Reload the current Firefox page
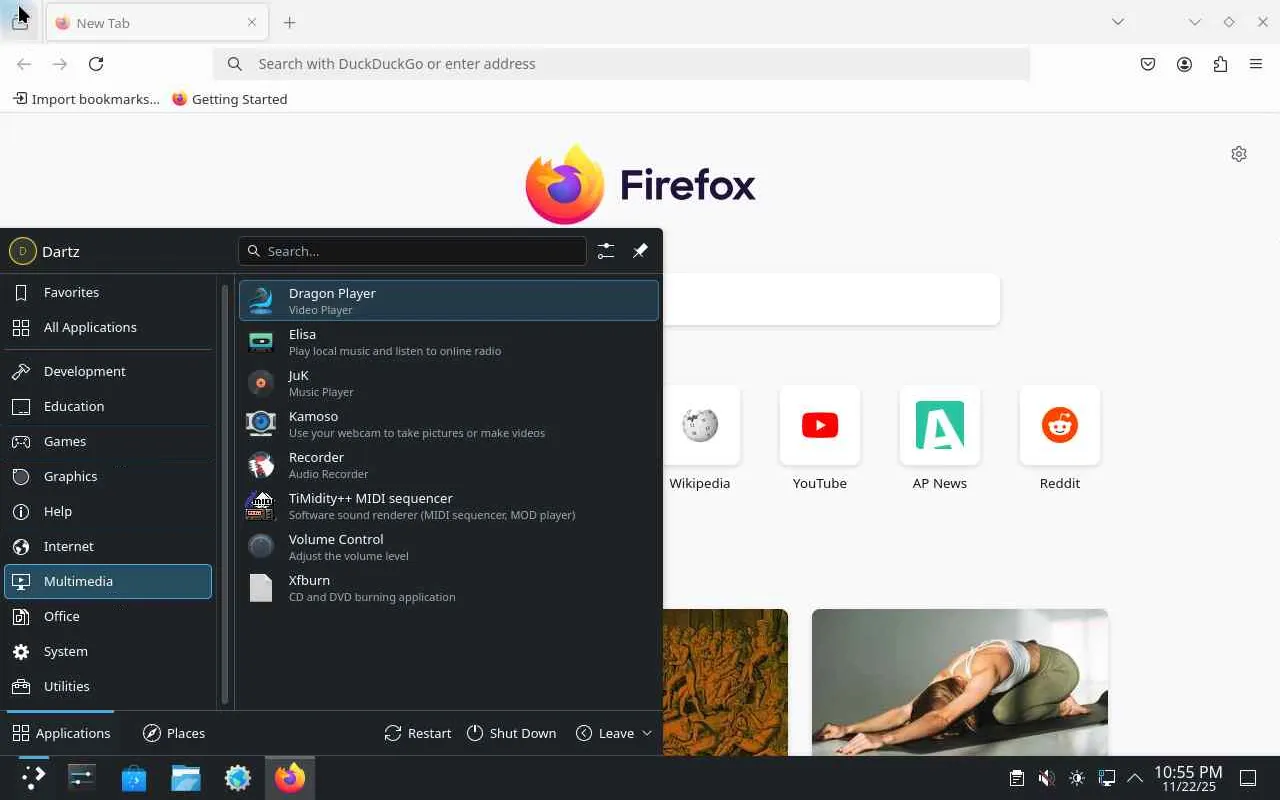Screen dimensions: 1280x800 (x=96, y=64)
